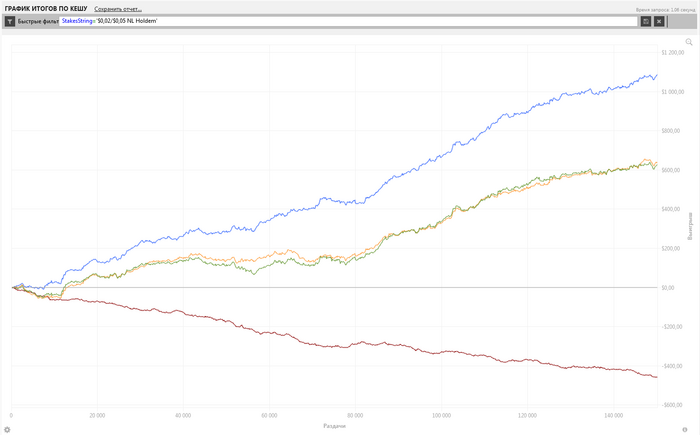The width and height of the screenshot is (700, 435).
Task: Click the '80 000' hands axis tick
Action: pos(355,415)
